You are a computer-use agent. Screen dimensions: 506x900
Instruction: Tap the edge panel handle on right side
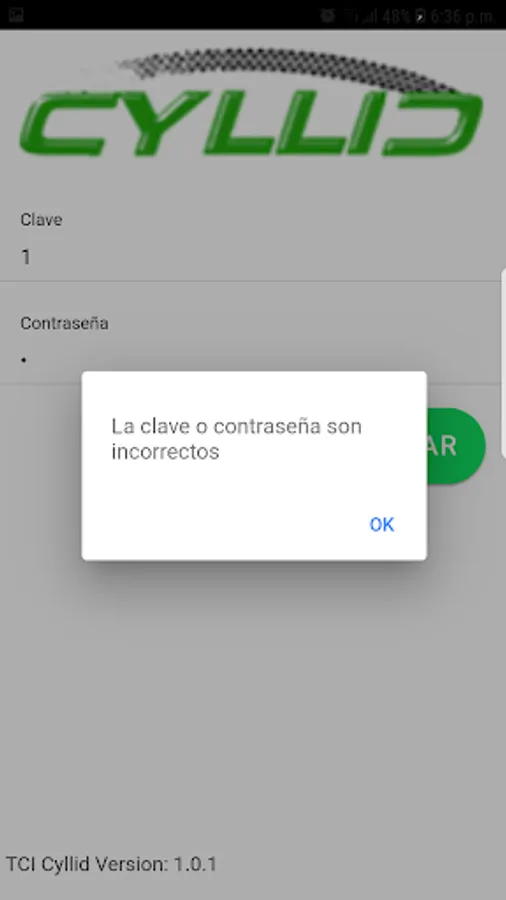pos(503,363)
